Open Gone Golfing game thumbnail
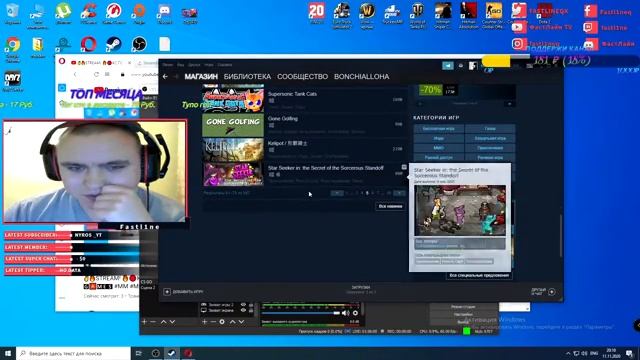Image resolution: width=640 pixels, height=360 pixels. (233, 125)
